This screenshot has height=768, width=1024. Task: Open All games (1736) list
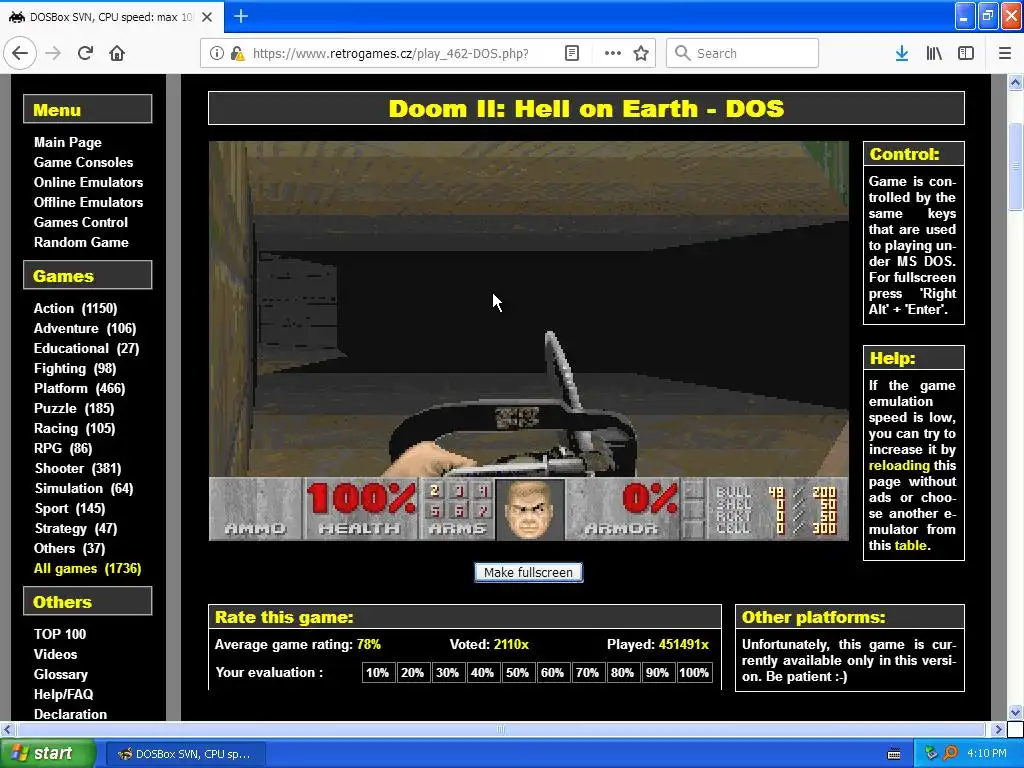tap(88, 569)
